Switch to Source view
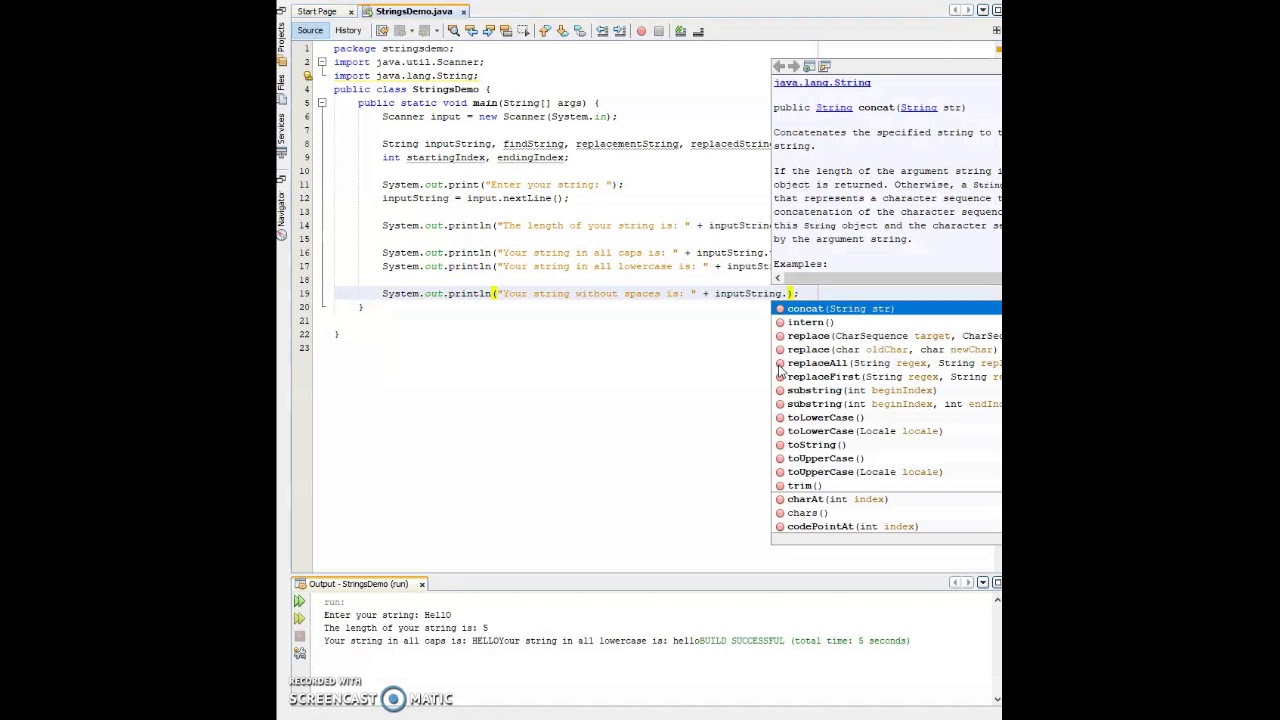Viewport: 1280px width, 720px height. [x=310, y=30]
